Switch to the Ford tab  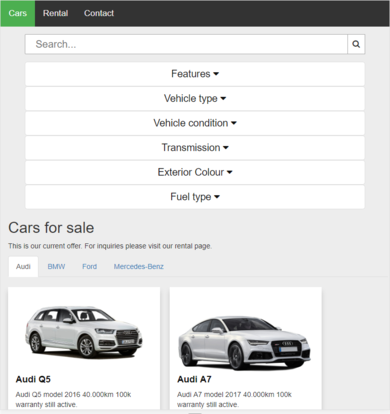90,267
